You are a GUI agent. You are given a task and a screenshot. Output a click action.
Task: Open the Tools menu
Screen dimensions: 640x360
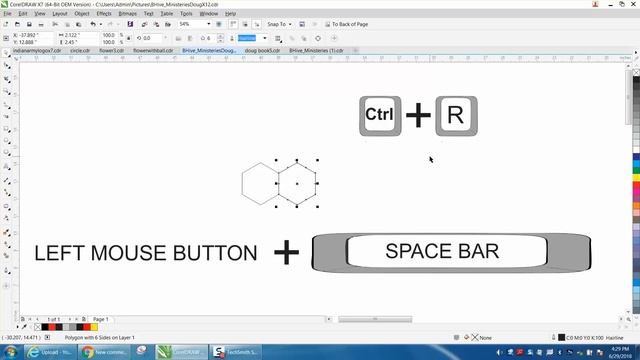[186, 13]
